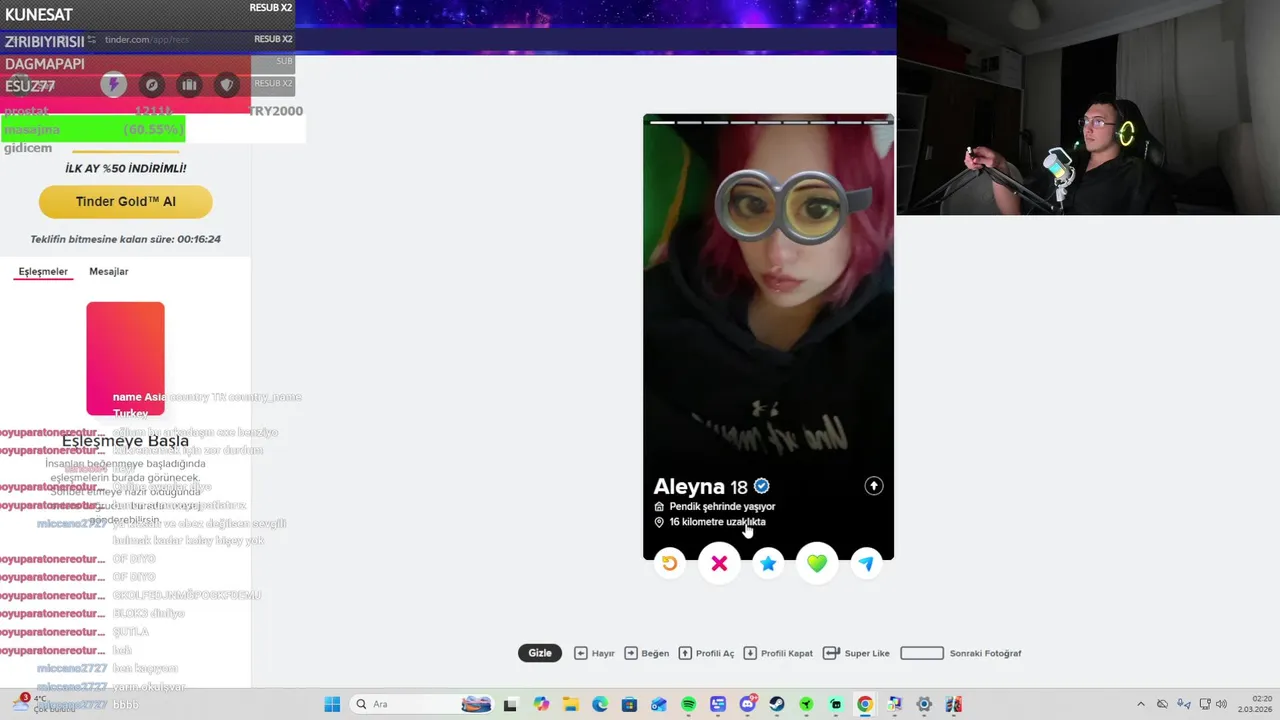
Task: Click the Profili Aç shortcut hint
Action: (x=706, y=653)
